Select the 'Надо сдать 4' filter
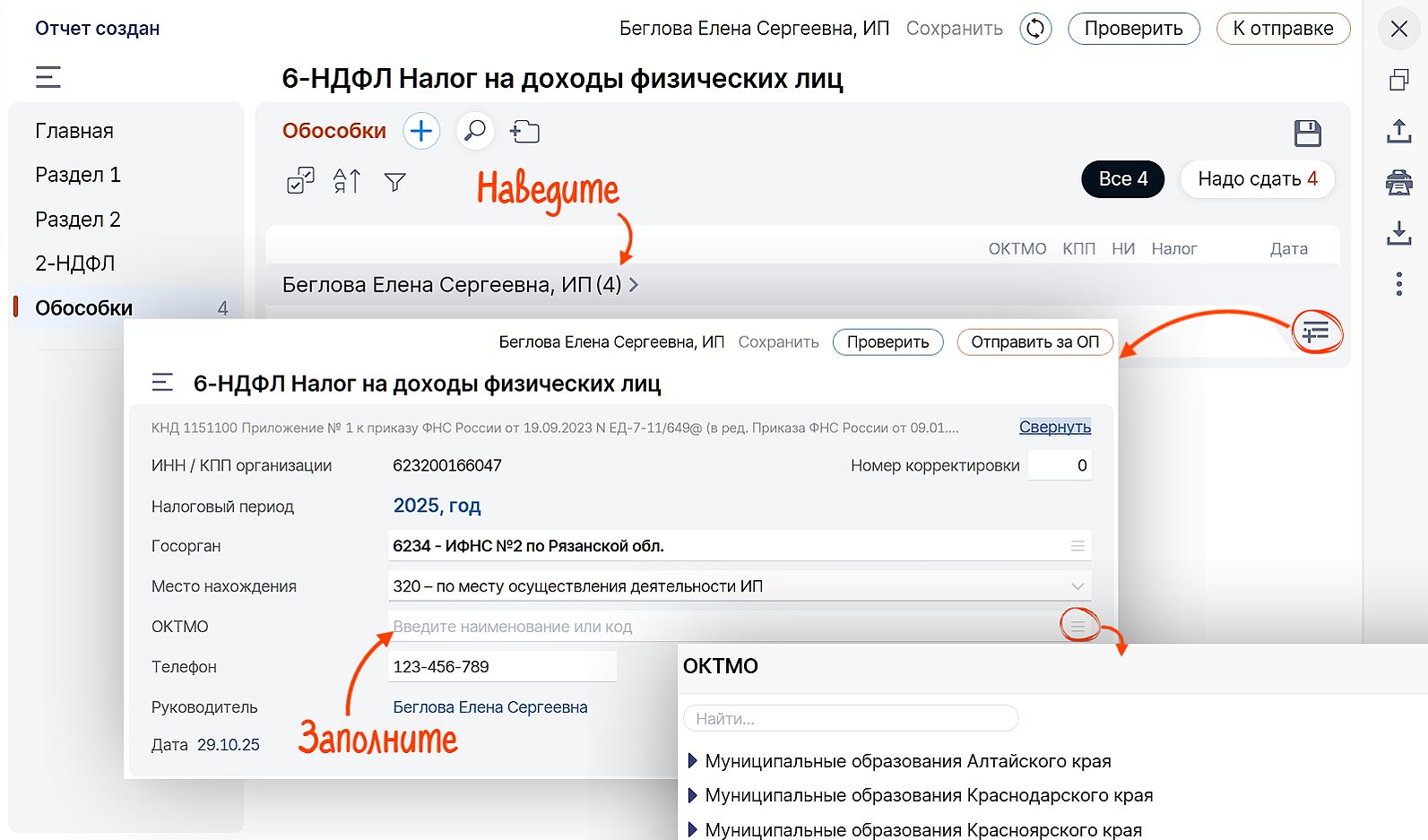Screen dimensions: 1428x840 click(x=1257, y=179)
